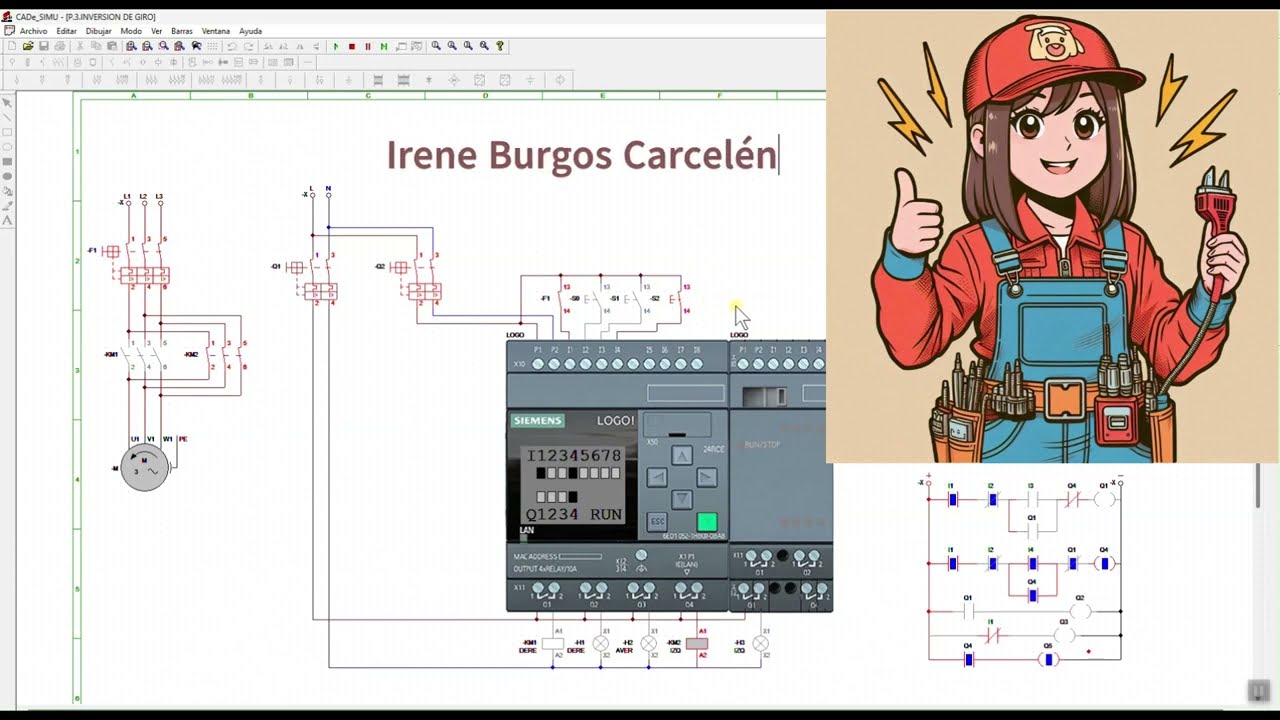
Task: Open a file with the folder icon
Action: (x=28, y=46)
